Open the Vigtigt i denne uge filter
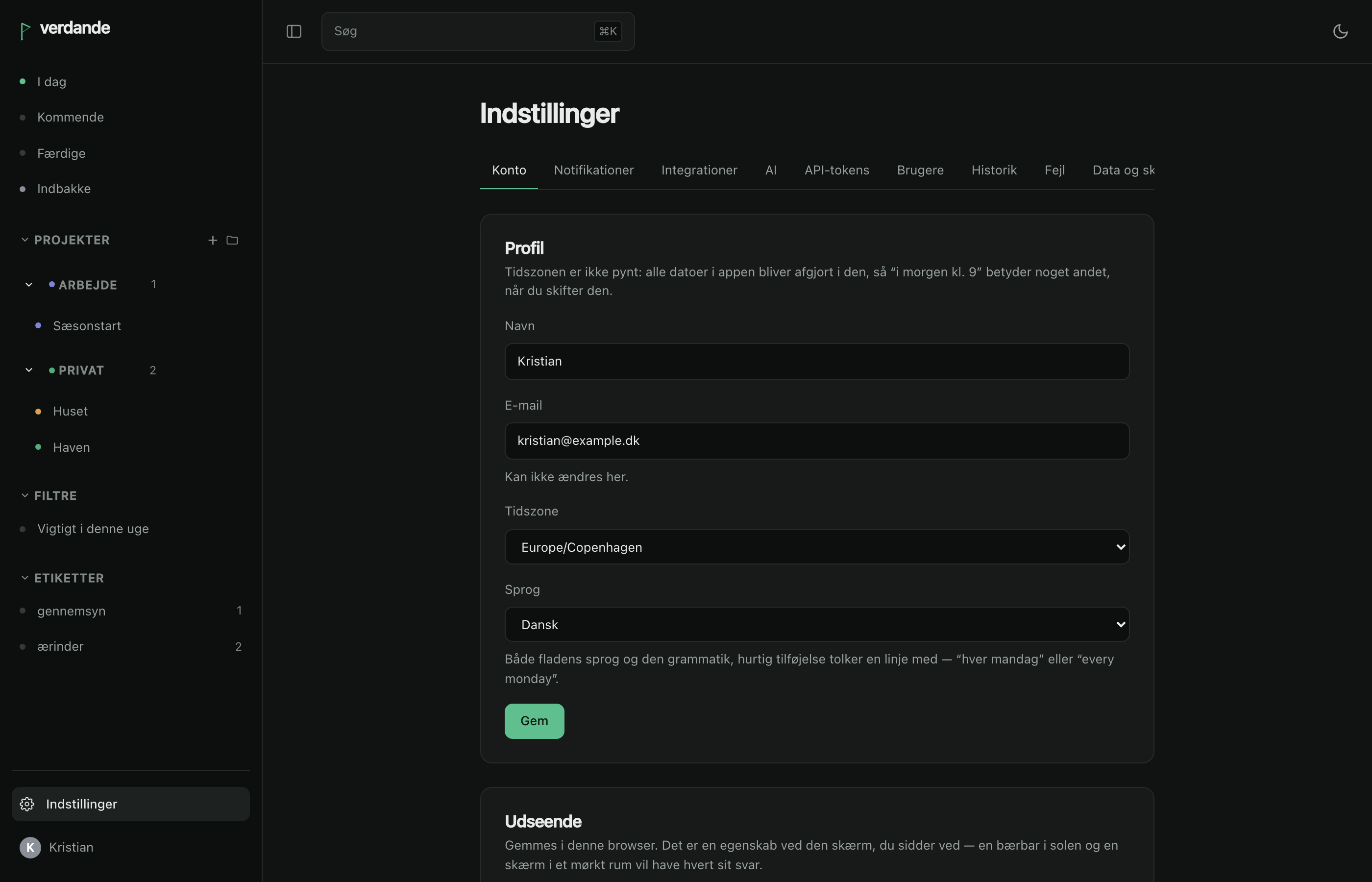The height and width of the screenshot is (882, 1372). point(130,529)
